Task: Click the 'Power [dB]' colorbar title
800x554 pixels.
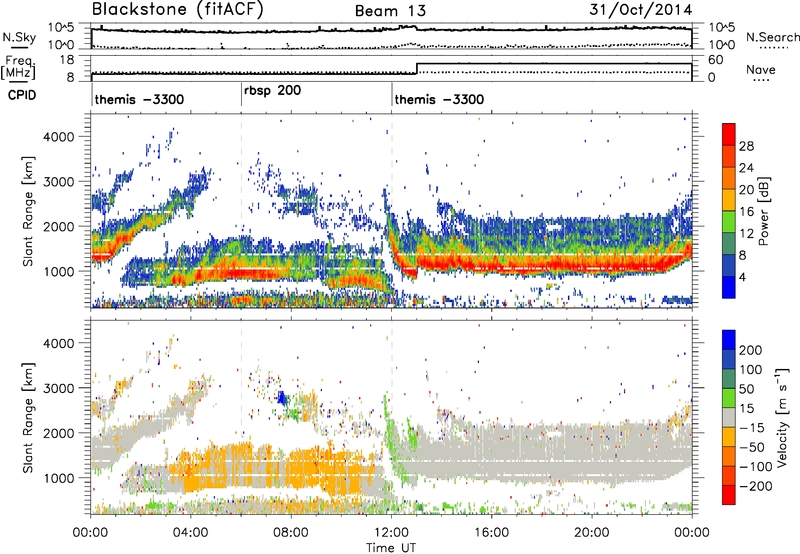Action: point(763,211)
